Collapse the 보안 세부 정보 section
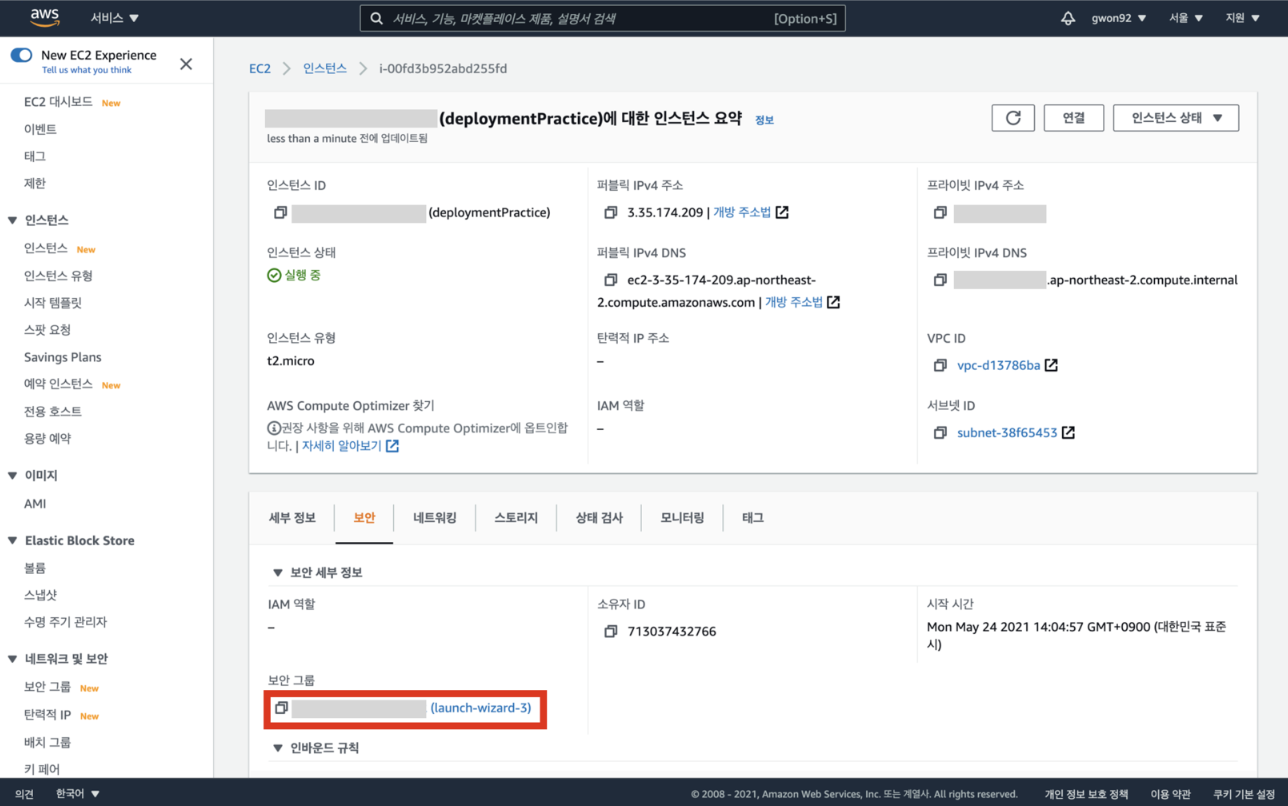 pos(278,573)
